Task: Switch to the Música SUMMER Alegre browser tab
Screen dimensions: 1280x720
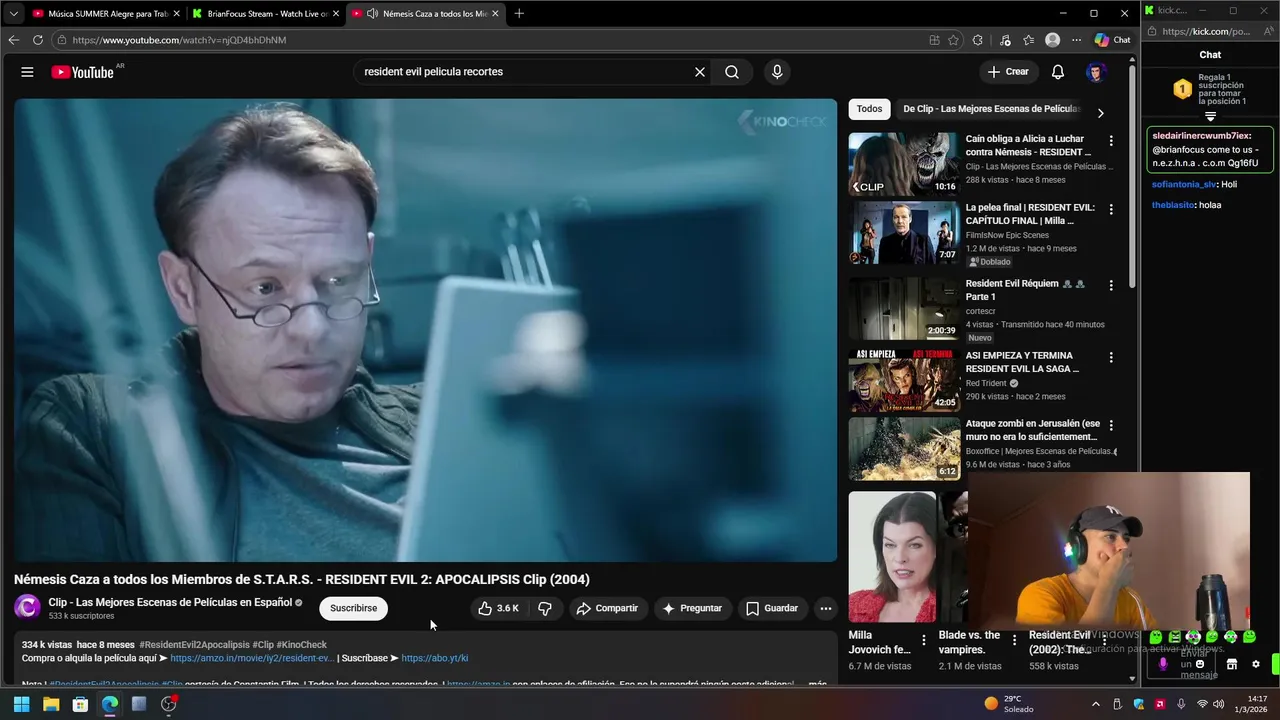Action: click(107, 13)
